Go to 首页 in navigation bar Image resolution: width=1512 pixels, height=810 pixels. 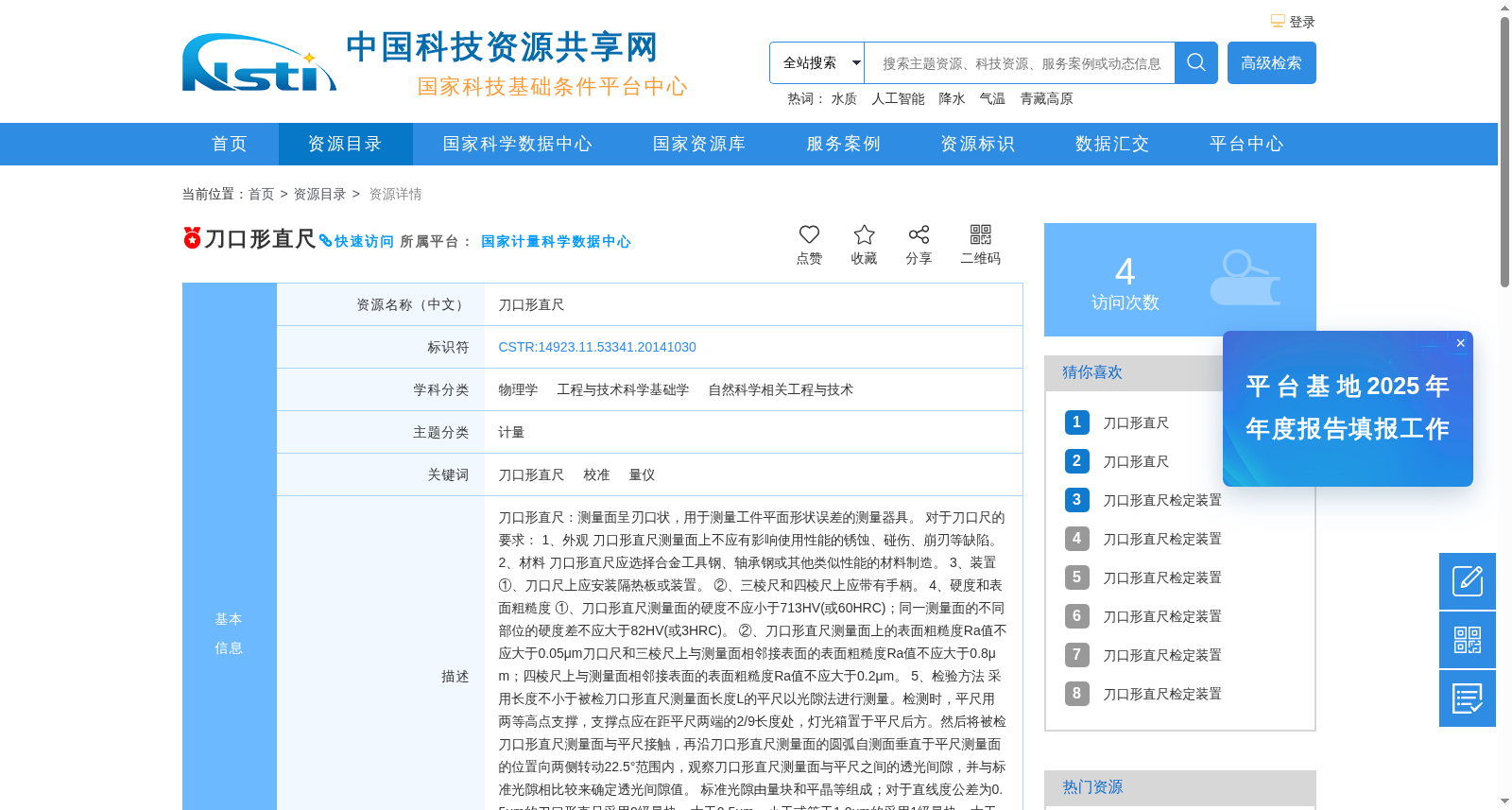point(230,144)
